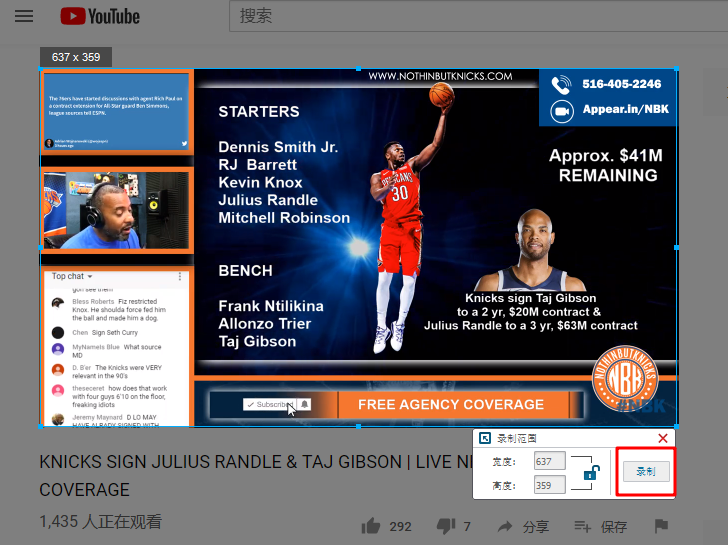728x545 pixels.
Task: Click the top-center selection resize handle
Action: coord(358,69)
